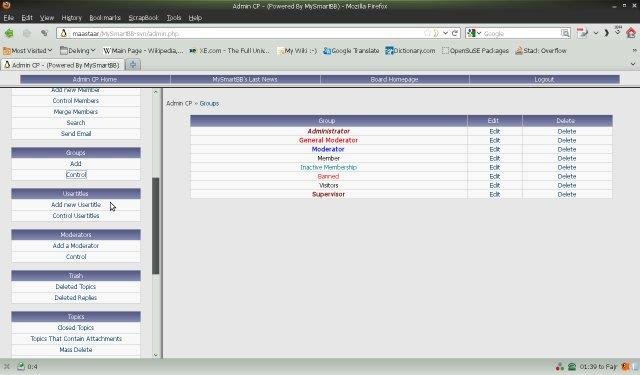Viewport: 640px width, 375px height.
Task: Focus the Google search input field
Action: click(521, 33)
